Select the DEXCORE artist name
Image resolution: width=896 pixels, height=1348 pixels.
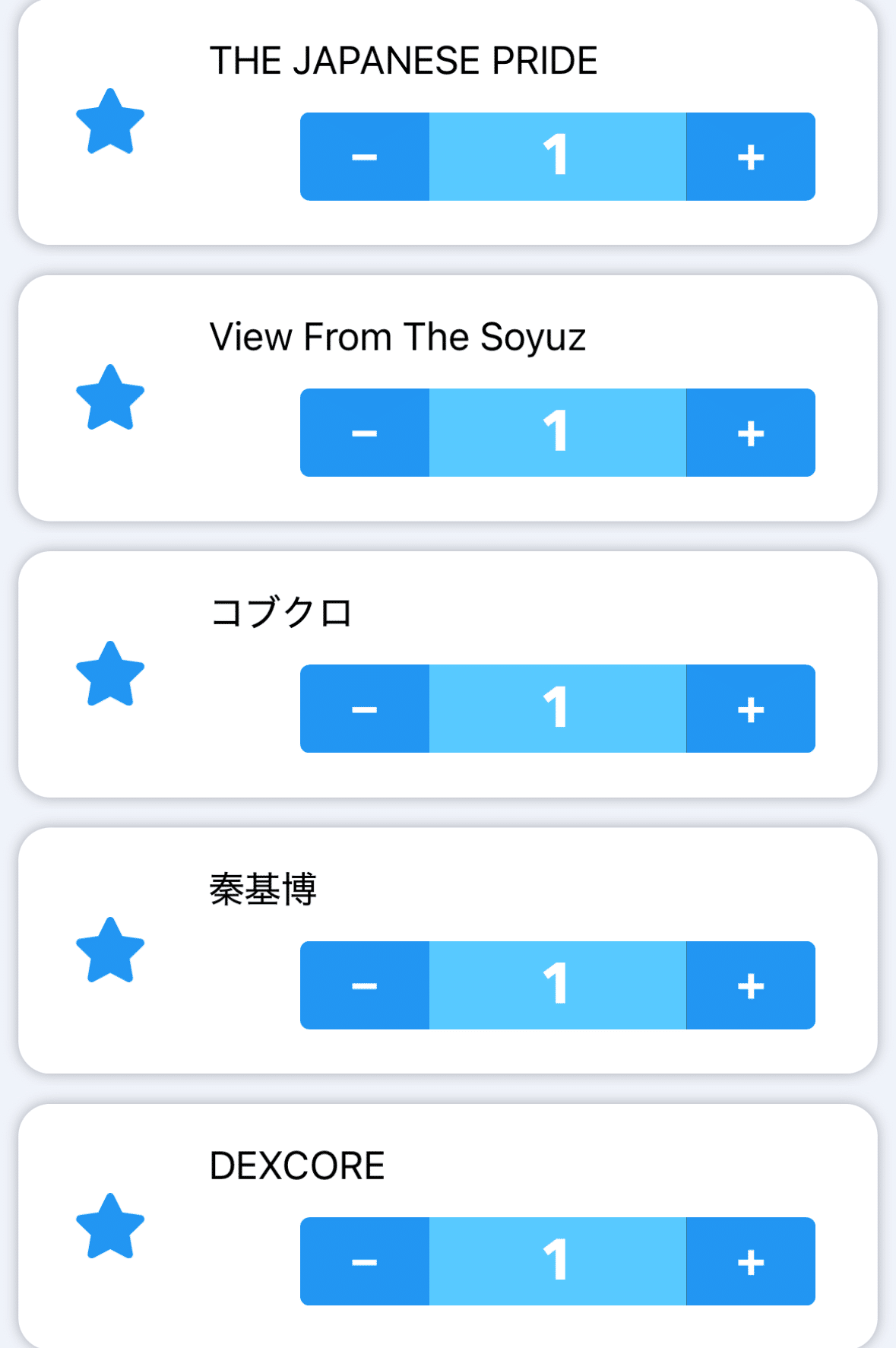pyautogui.click(x=297, y=1166)
